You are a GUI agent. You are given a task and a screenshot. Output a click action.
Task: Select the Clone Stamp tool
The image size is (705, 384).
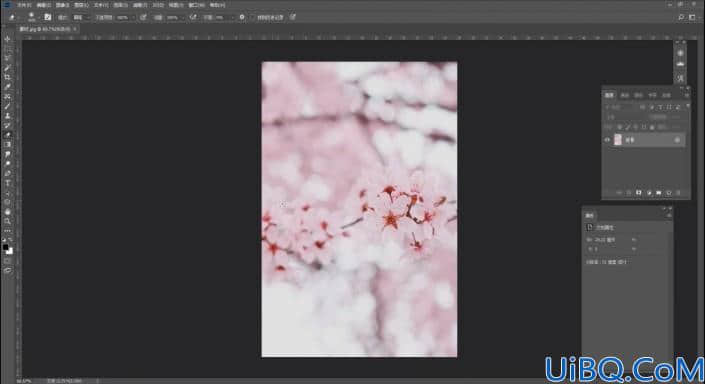pos(7,116)
